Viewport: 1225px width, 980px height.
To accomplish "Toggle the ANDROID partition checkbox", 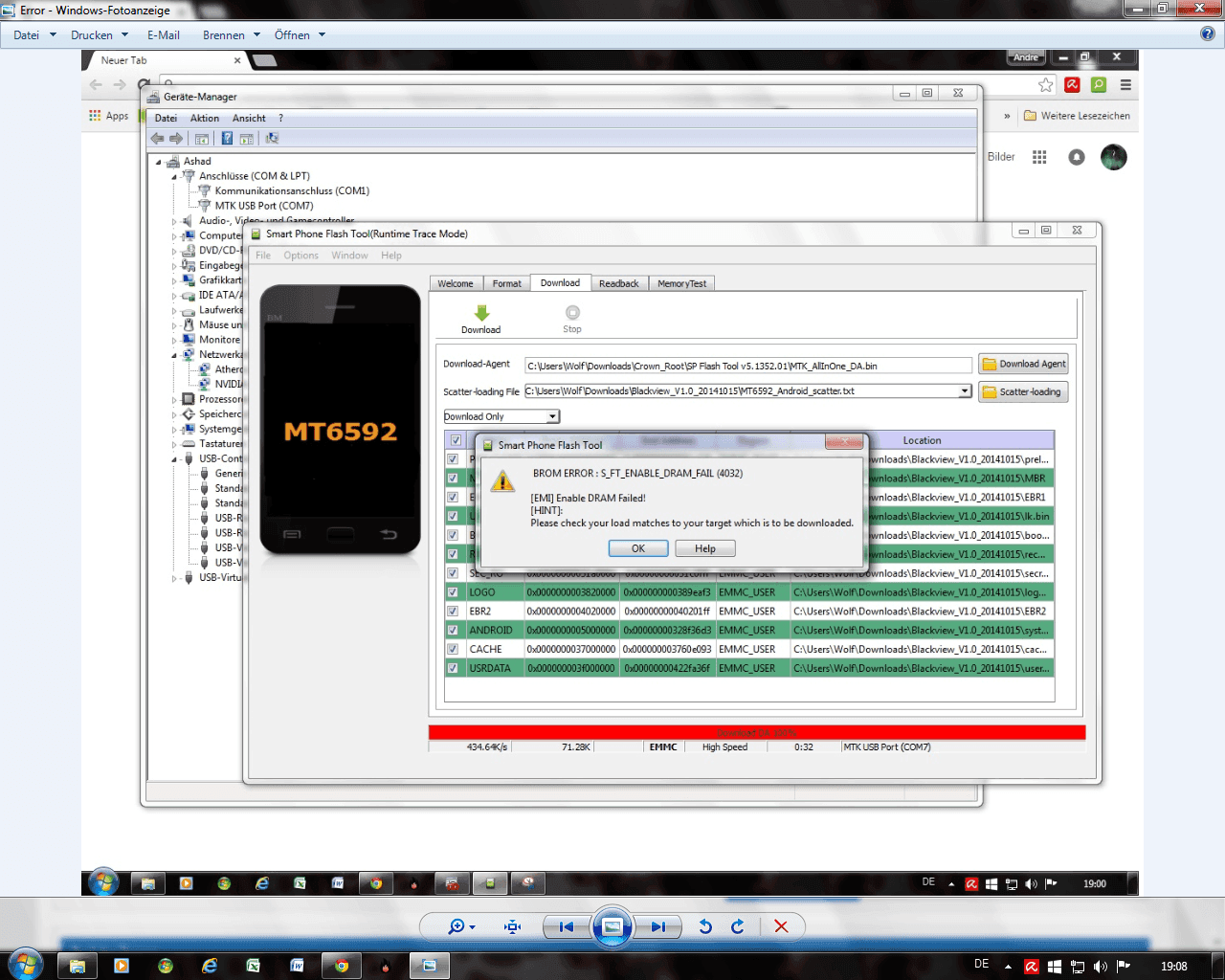I will pos(453,631).
